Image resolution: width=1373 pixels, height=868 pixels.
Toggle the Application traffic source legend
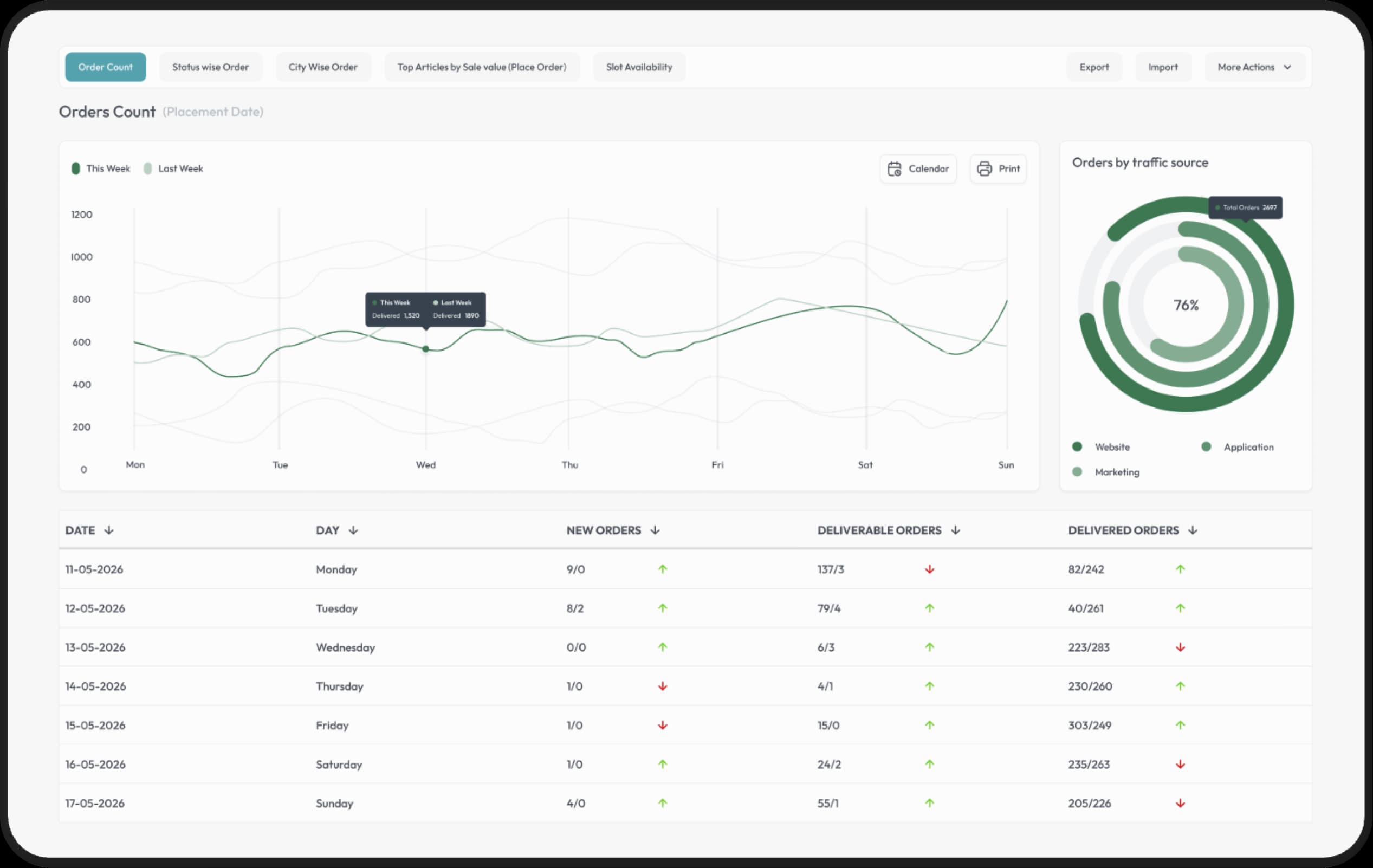point(1238,447)
